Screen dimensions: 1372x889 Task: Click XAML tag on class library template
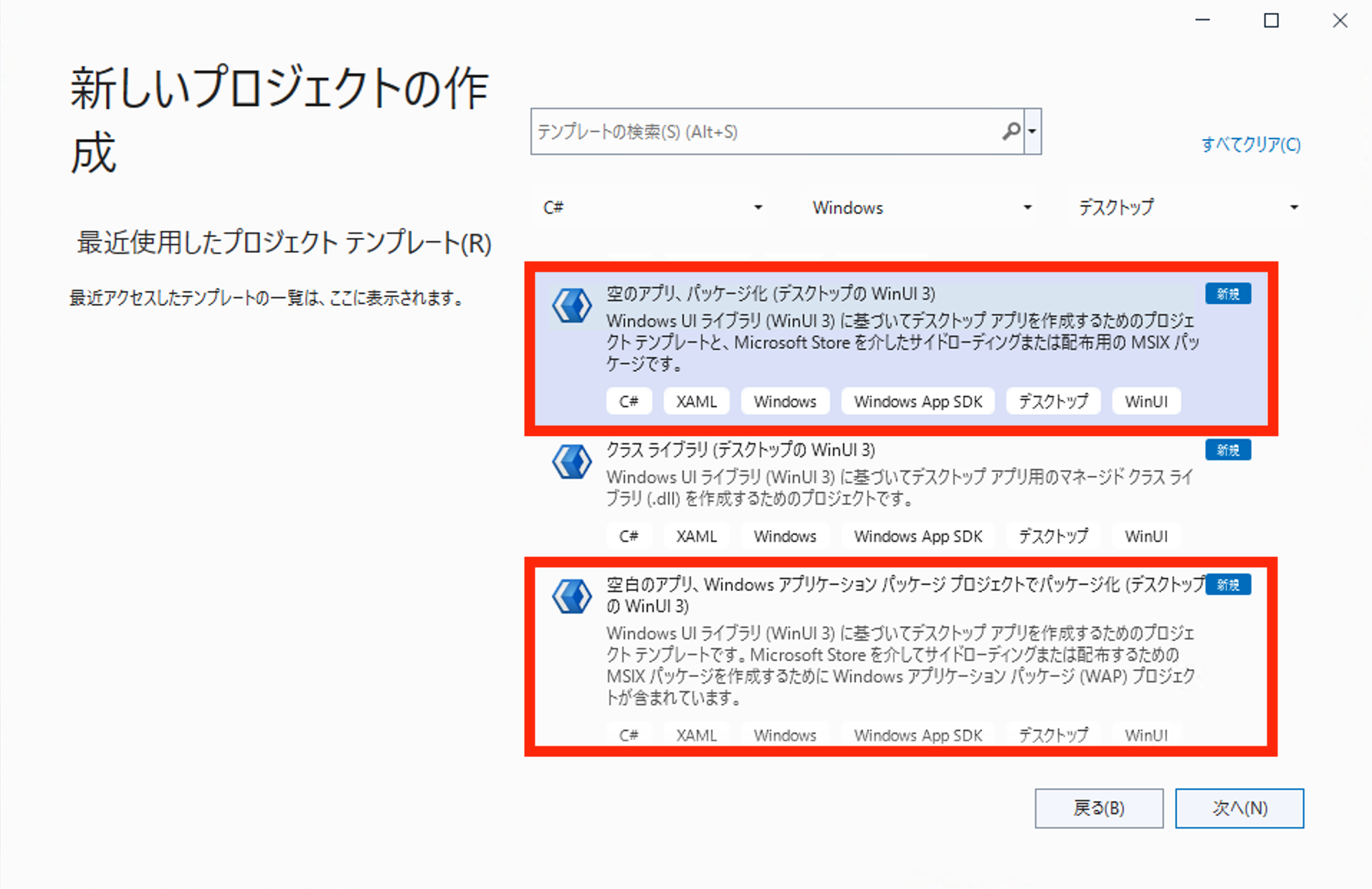click(x=696, y=536)
